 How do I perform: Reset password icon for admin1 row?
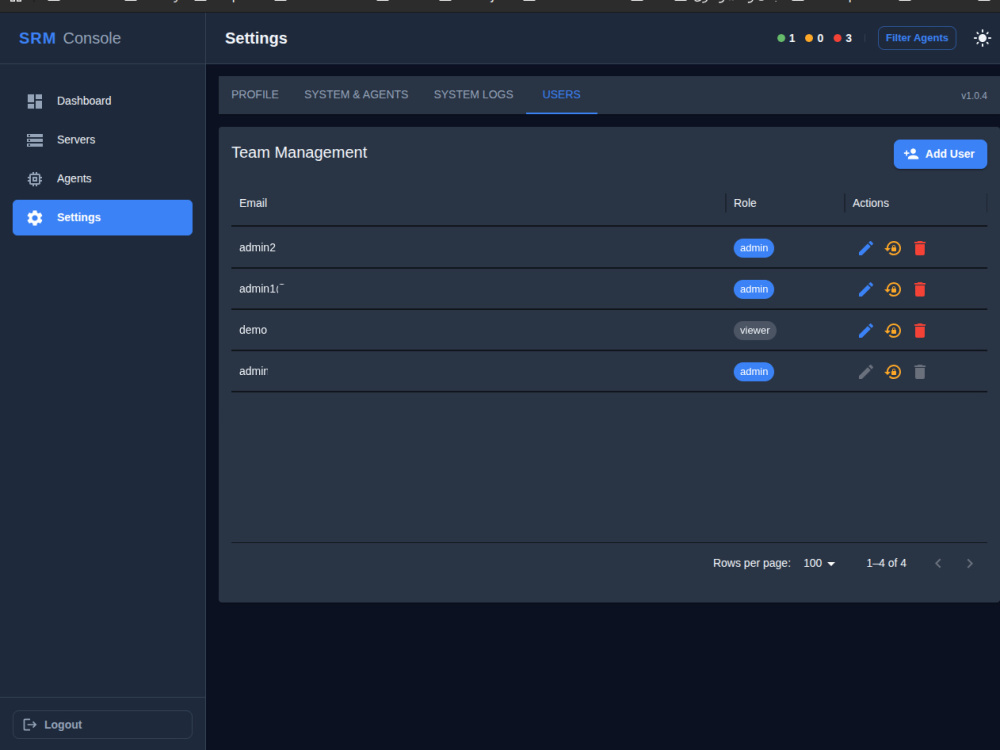893,290
